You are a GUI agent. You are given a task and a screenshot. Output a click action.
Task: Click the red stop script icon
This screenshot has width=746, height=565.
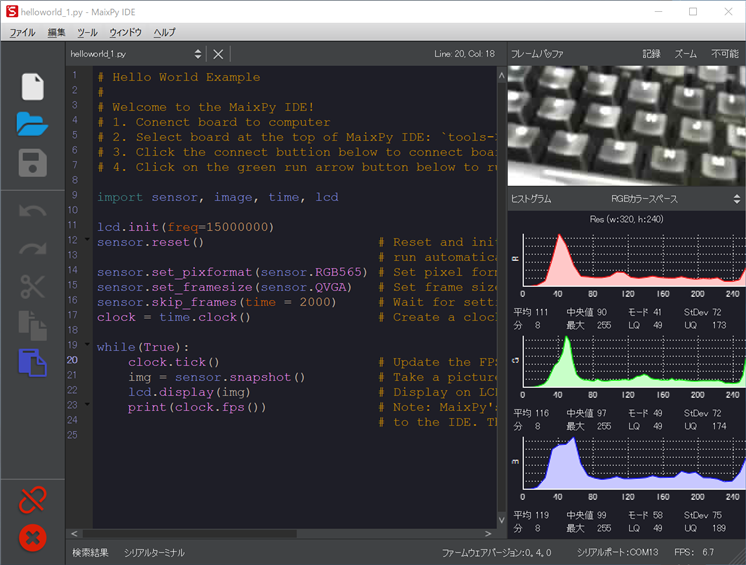pyautogui.click(x=32, y=538)
